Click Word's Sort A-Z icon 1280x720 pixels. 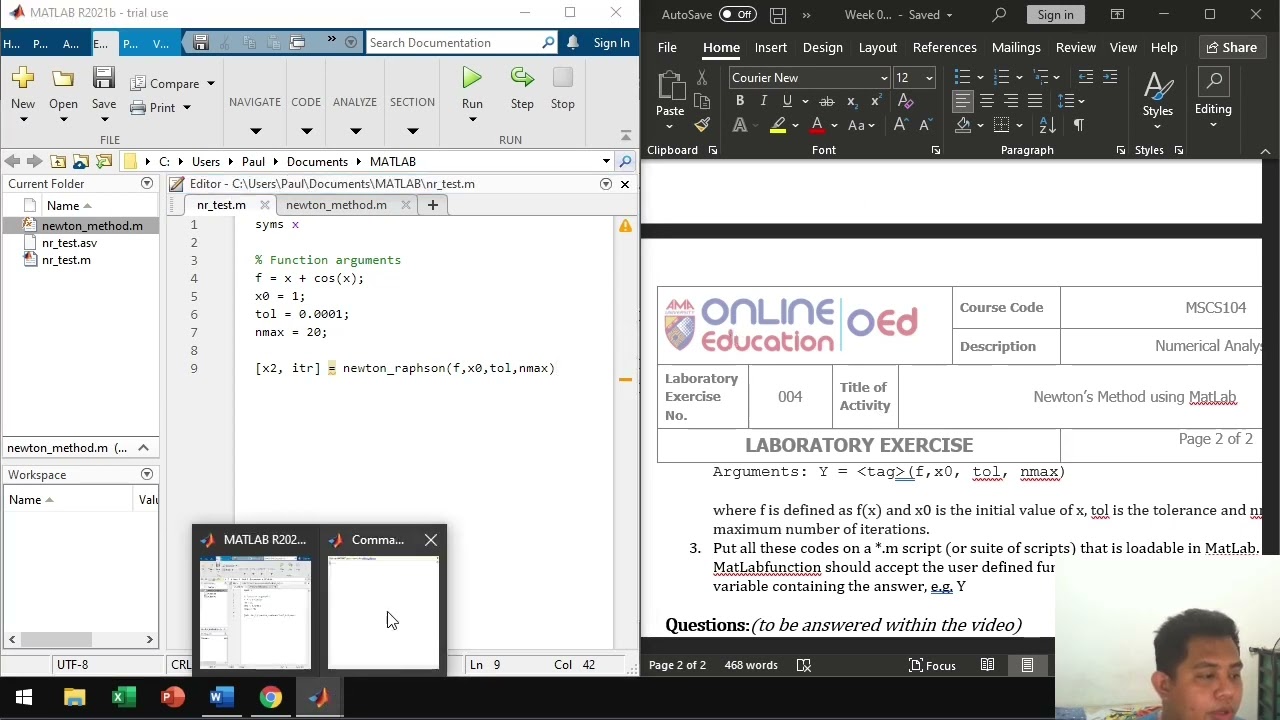pyautogui.click(x=1047, y=125)
